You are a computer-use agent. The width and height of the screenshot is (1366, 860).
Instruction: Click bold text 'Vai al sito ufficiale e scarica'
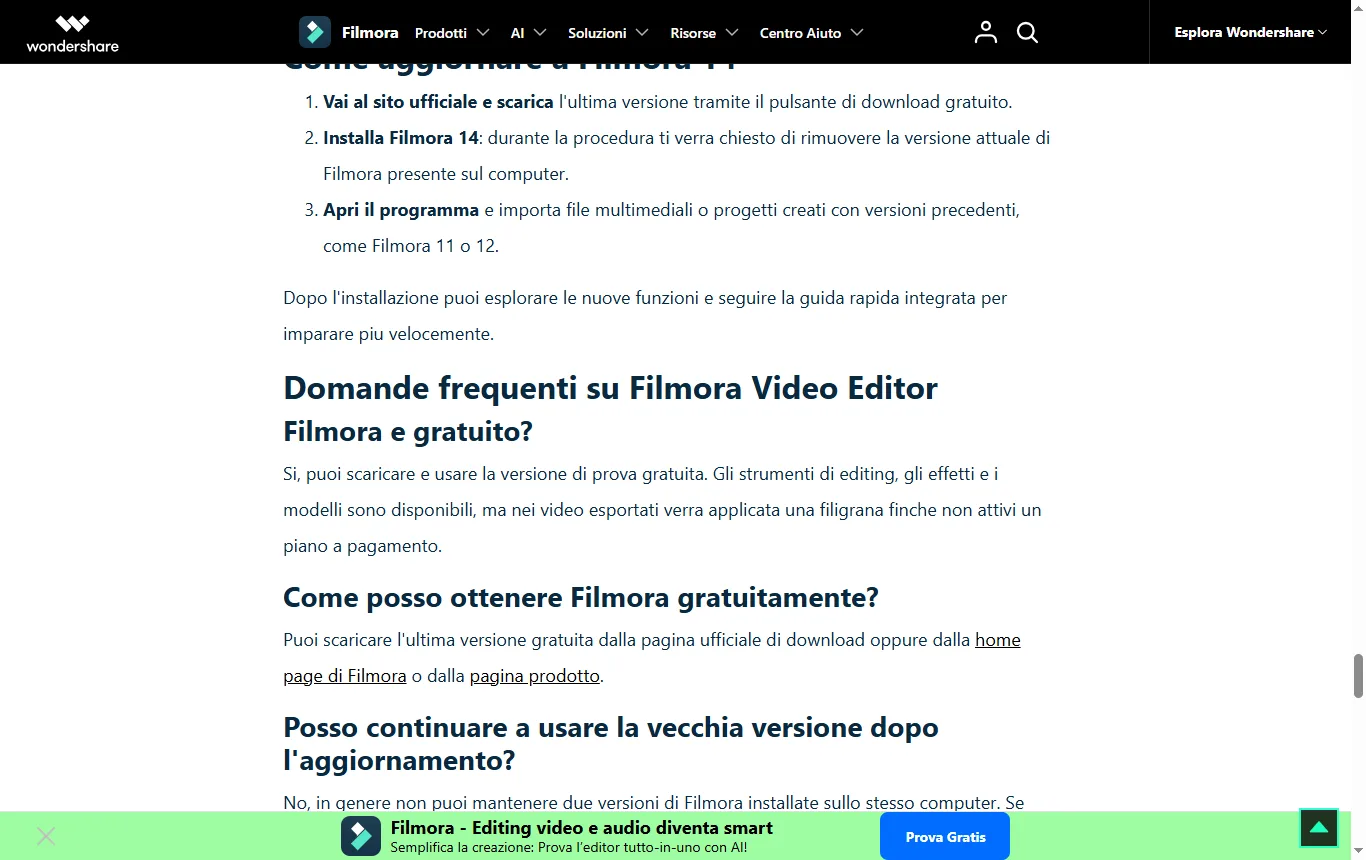438,102
